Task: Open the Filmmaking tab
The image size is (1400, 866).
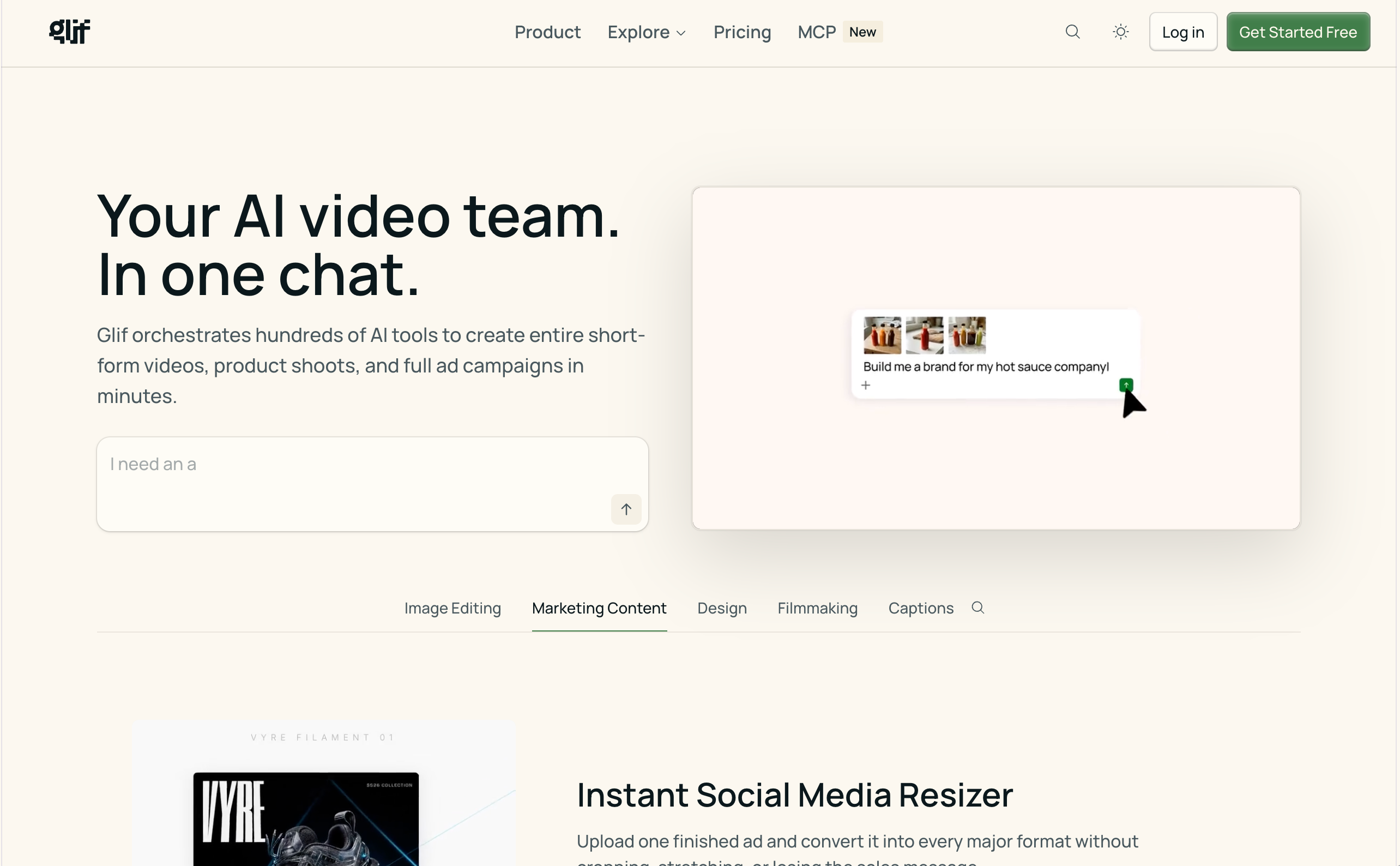Action: [x=817, y=608]
